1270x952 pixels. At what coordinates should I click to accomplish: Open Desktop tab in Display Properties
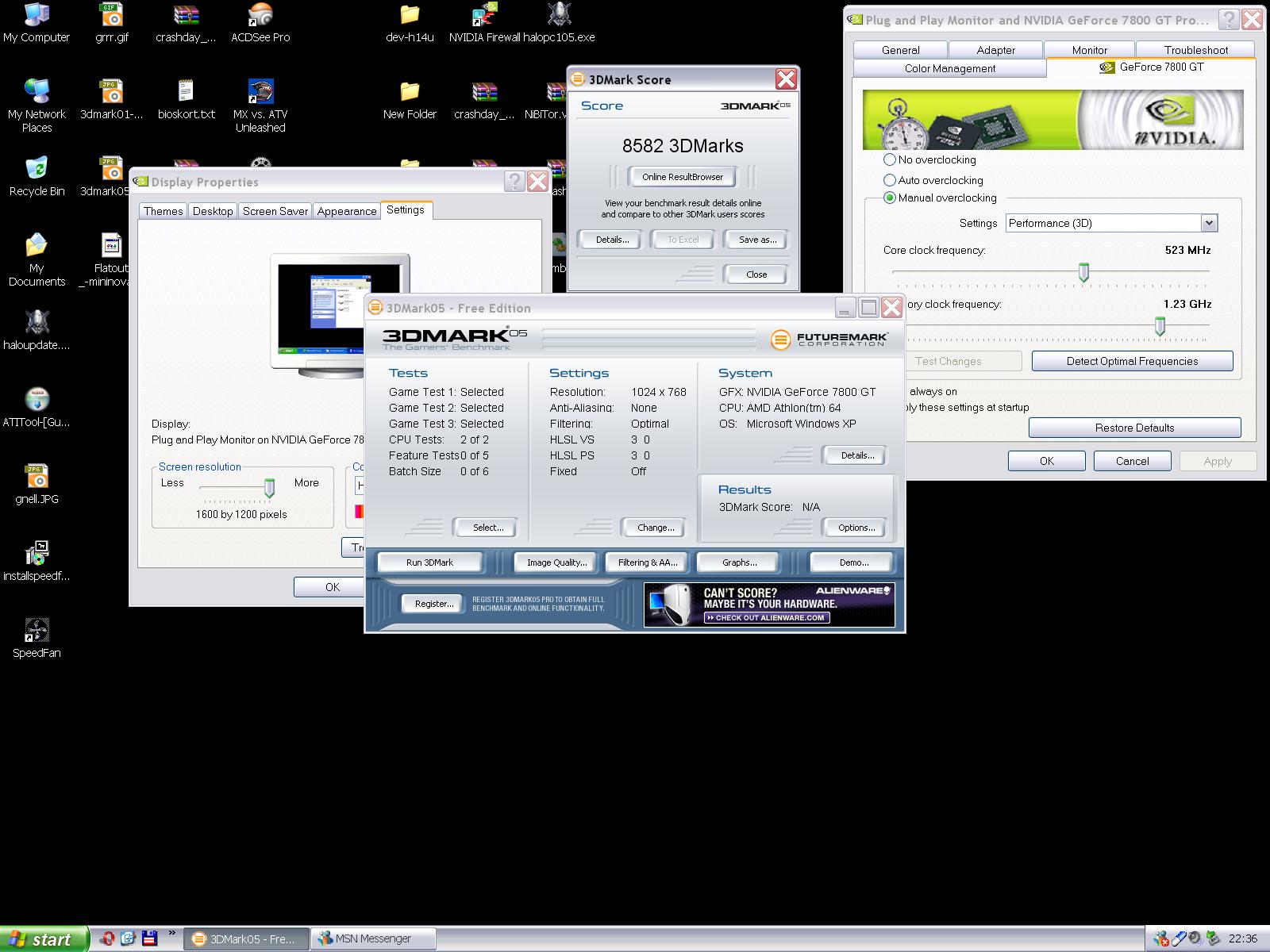pos(213,211)
